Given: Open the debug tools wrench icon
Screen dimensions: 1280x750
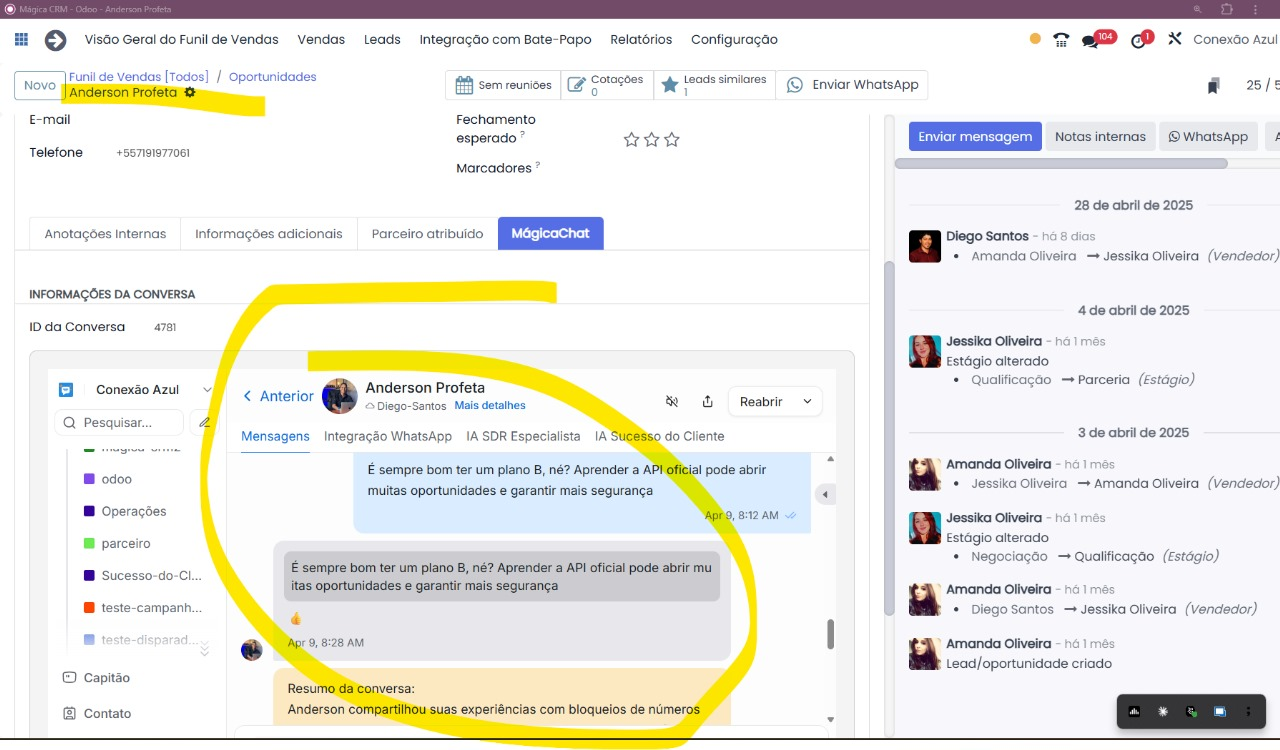Looking at the screenshot, I should (x=1175, y=39).
